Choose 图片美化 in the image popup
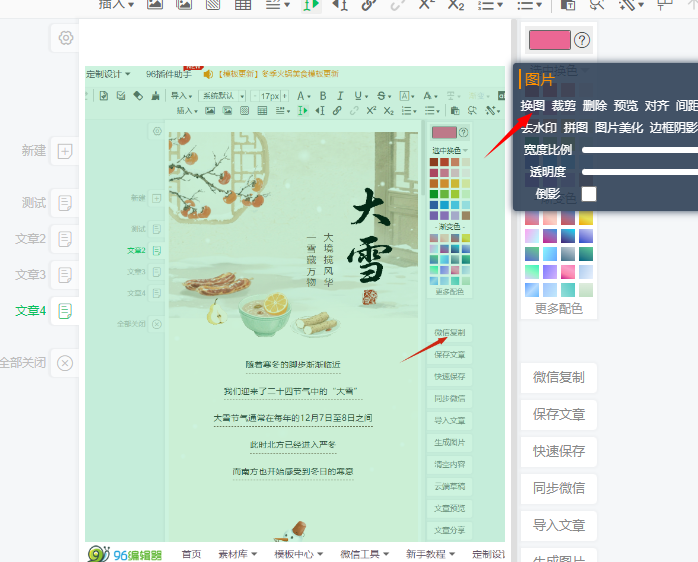 click(619, 128)
